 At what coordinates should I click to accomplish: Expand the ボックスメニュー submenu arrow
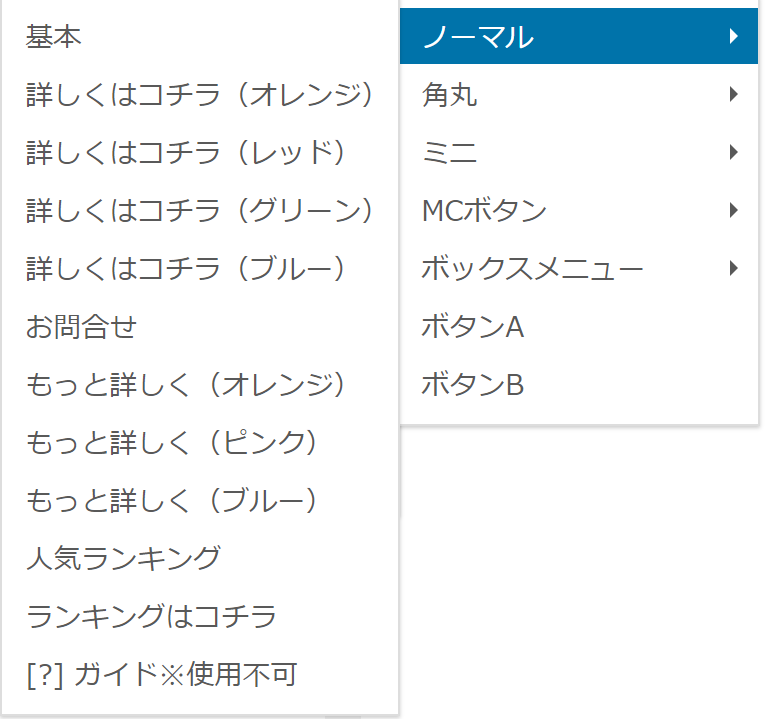(733, 268)
